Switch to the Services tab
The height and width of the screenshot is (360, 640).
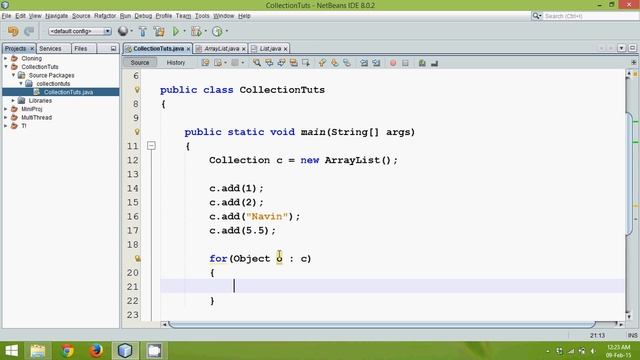pos(50,48)
